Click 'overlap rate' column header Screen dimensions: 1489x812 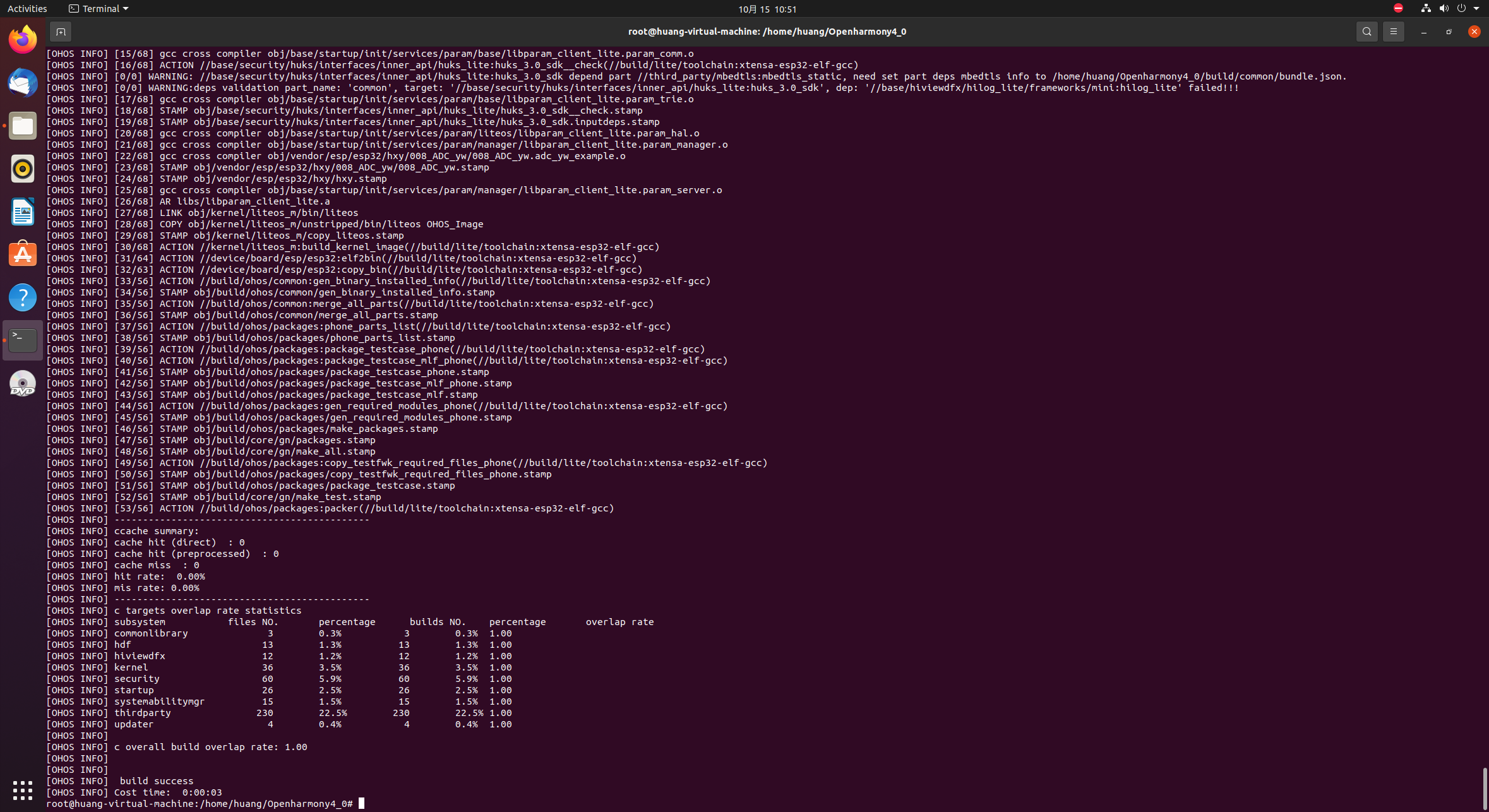coord(619,622)
